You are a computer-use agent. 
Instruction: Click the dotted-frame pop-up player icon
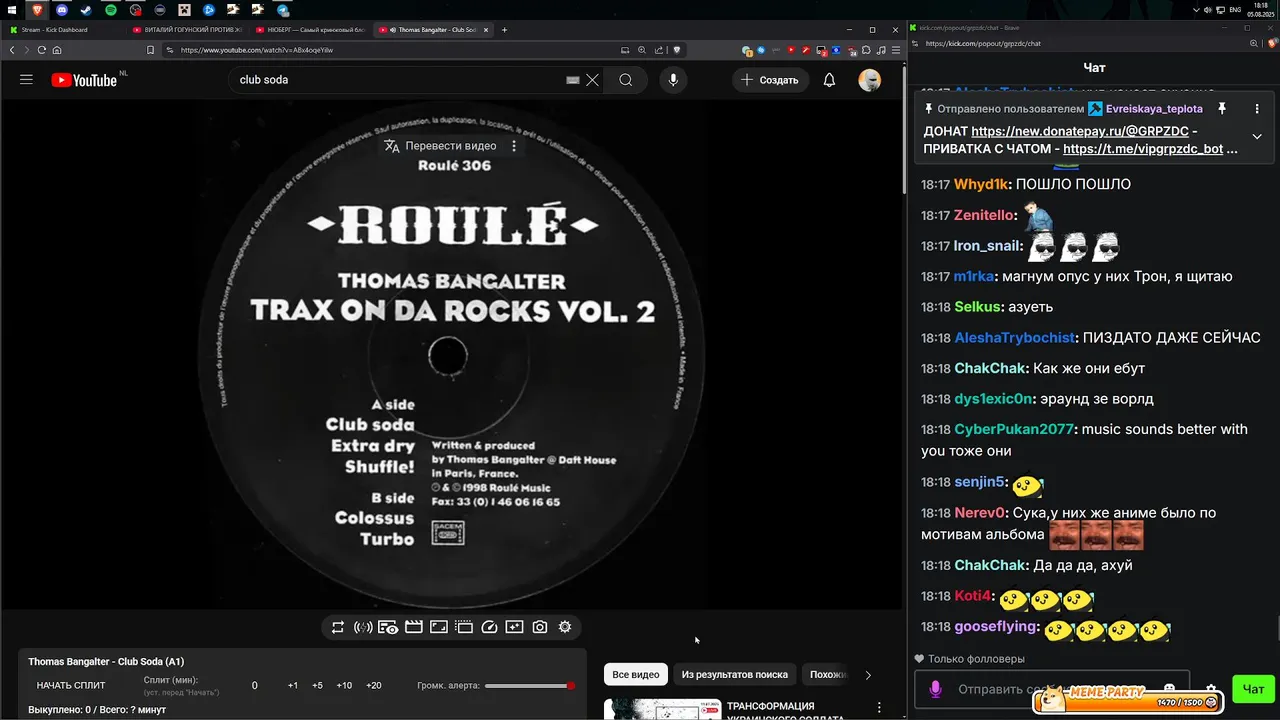(x=464, y=627)
